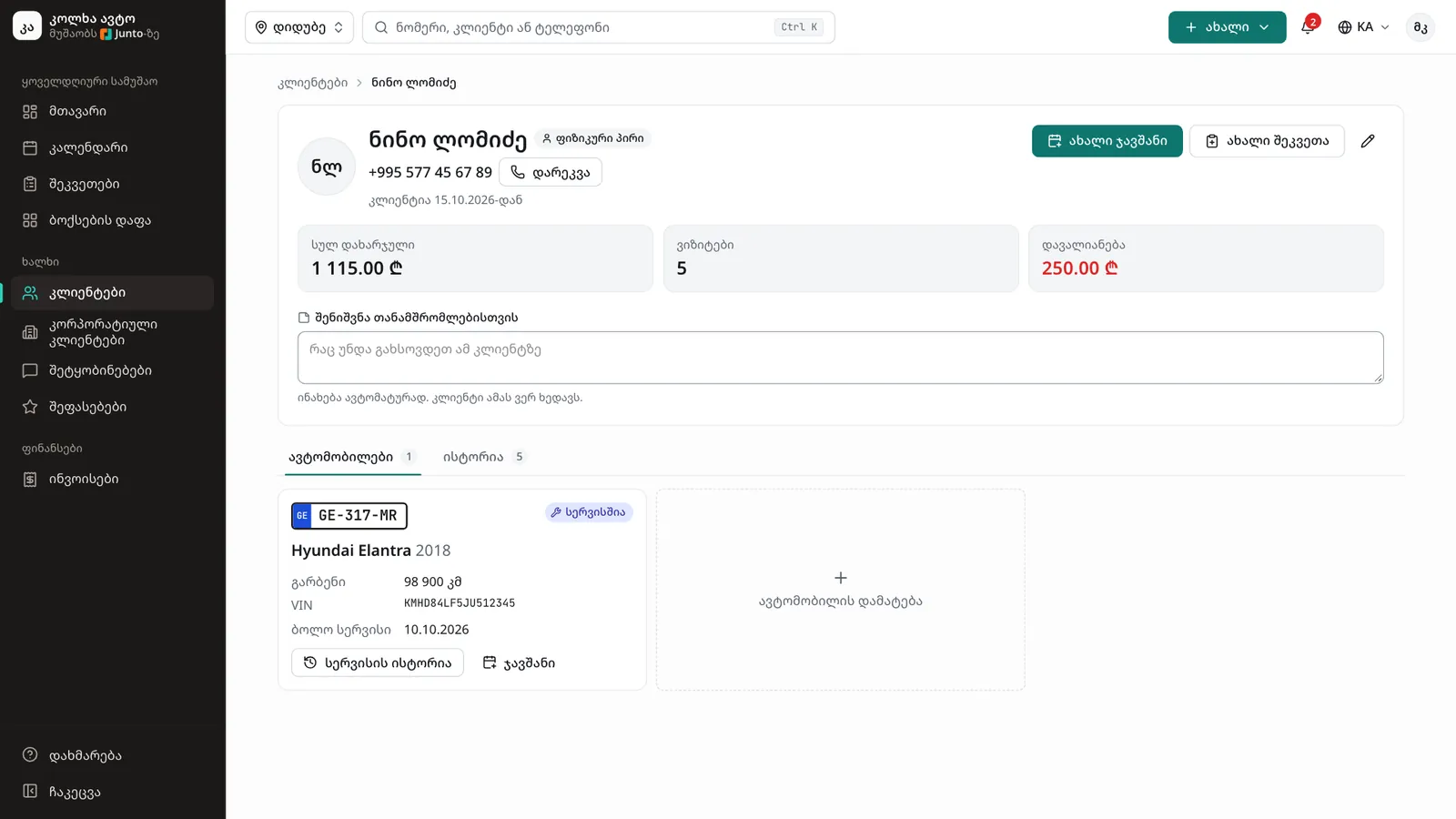1456x819 pixels.
Task: Switch to ისტორია tab
Action: pyautogui.click(x=483, y=457)
